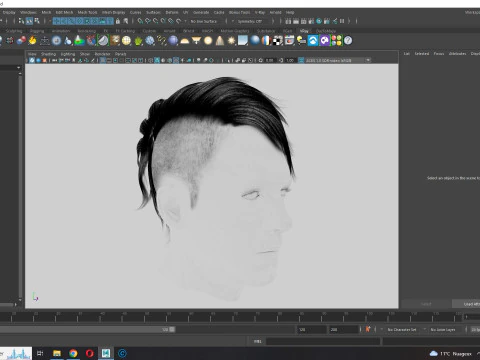Image resolution: width=480 pixels, height=360 pixels.
Task: Open the viewport Renderer menu
Action: (x=102, y=54)
